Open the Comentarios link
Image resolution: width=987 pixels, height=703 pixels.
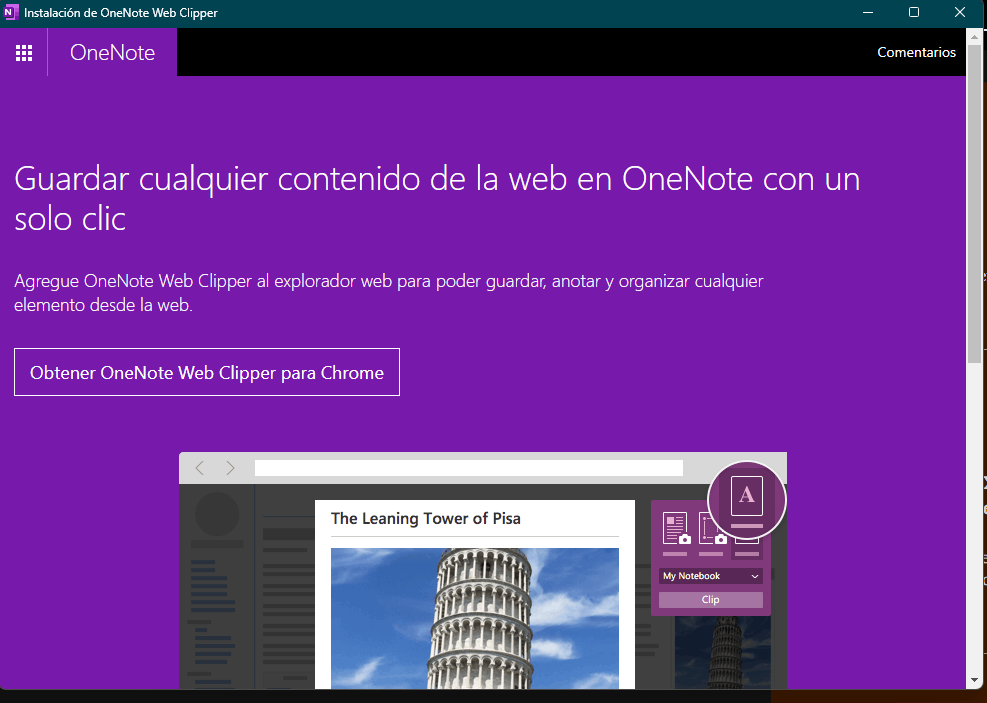click(x=916, y=52)
